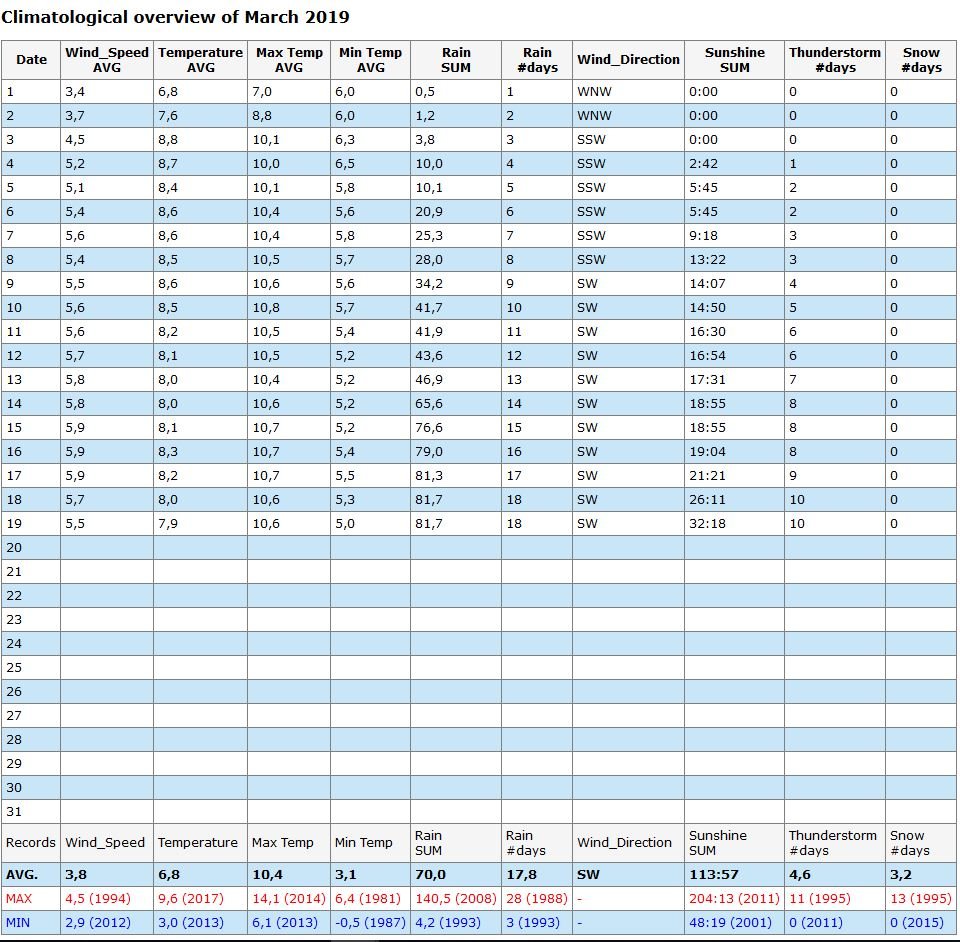Select rain sum 10,1 in row 5
The image size is (960, 942).
coord(429,188)
